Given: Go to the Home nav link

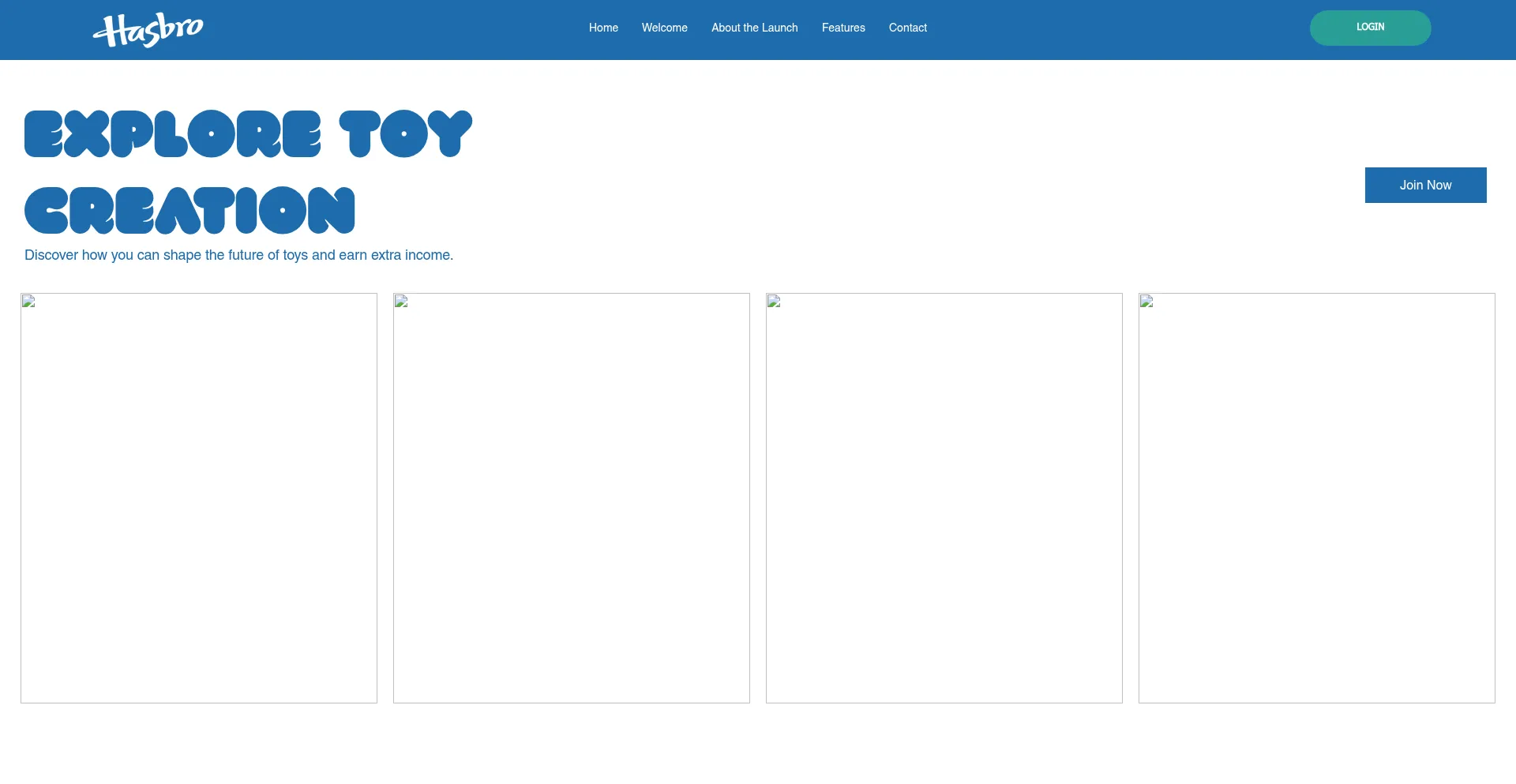Looking at the screenshot, I should (x=603, y=28).
